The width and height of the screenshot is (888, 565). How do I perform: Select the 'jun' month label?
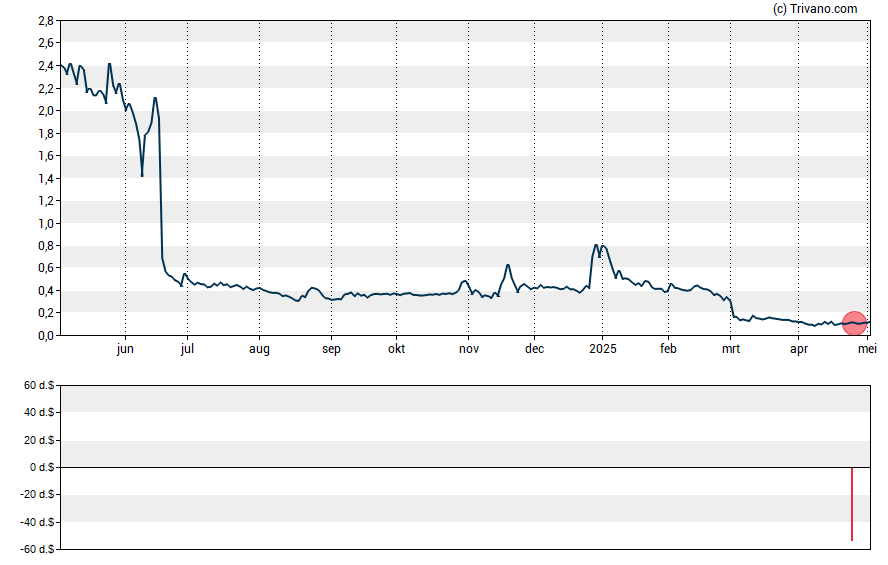(125, 349)
